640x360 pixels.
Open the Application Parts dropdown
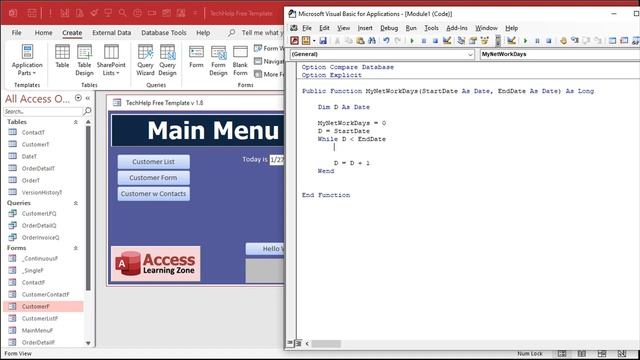pyautogui.click(x=27, y=60)
